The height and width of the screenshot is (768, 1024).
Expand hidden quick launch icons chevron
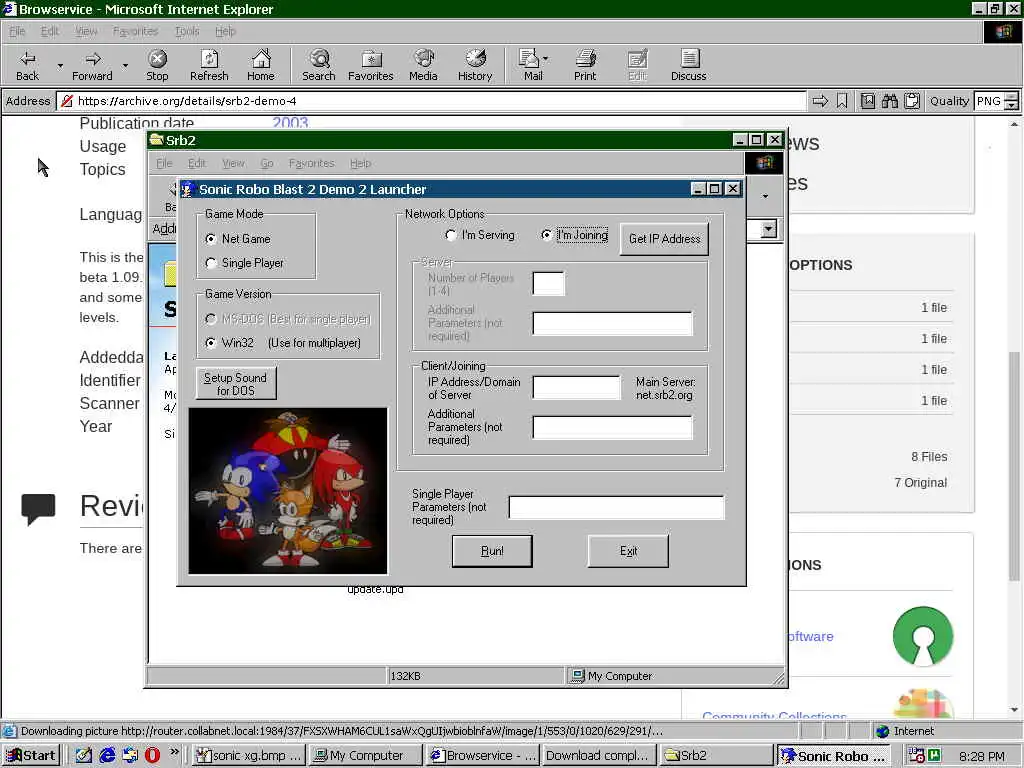coord(174,752)
